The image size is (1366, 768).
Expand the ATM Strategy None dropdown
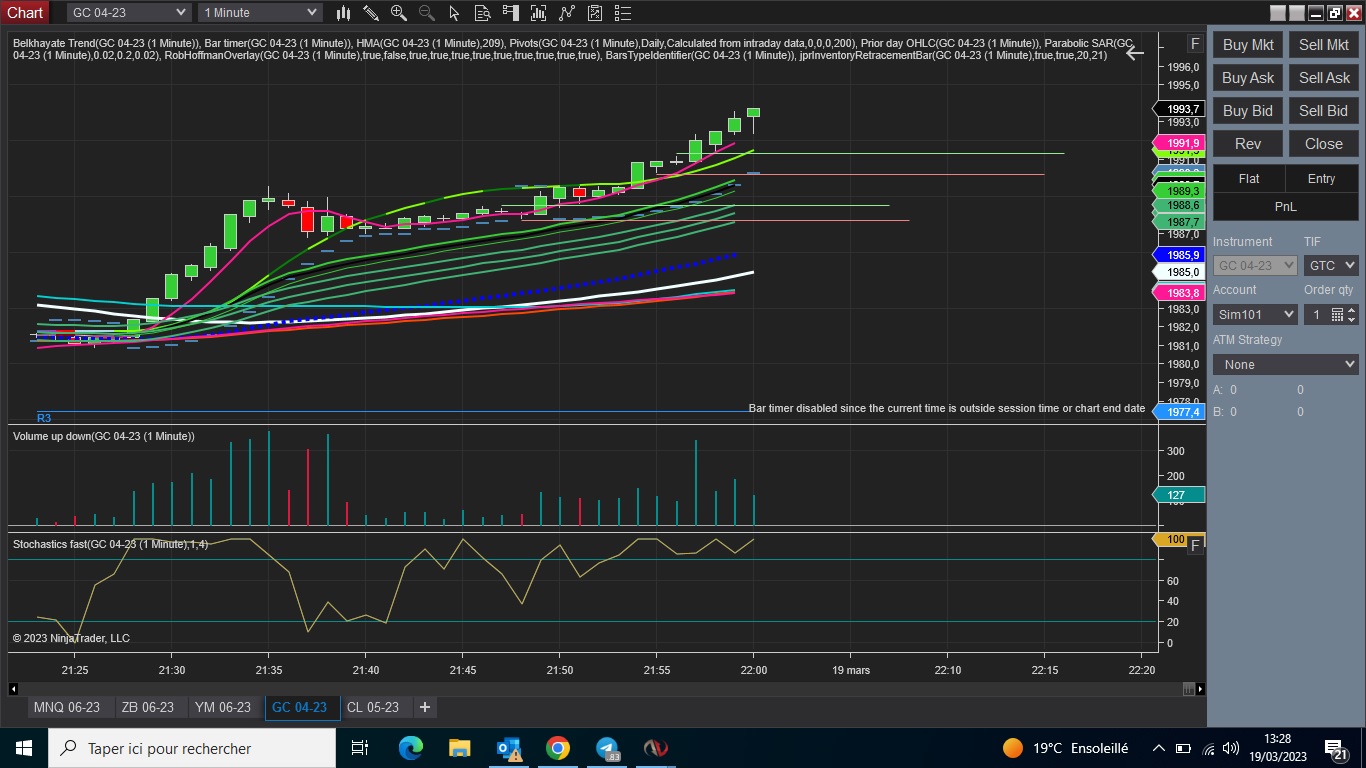[x=1285, y=364]
